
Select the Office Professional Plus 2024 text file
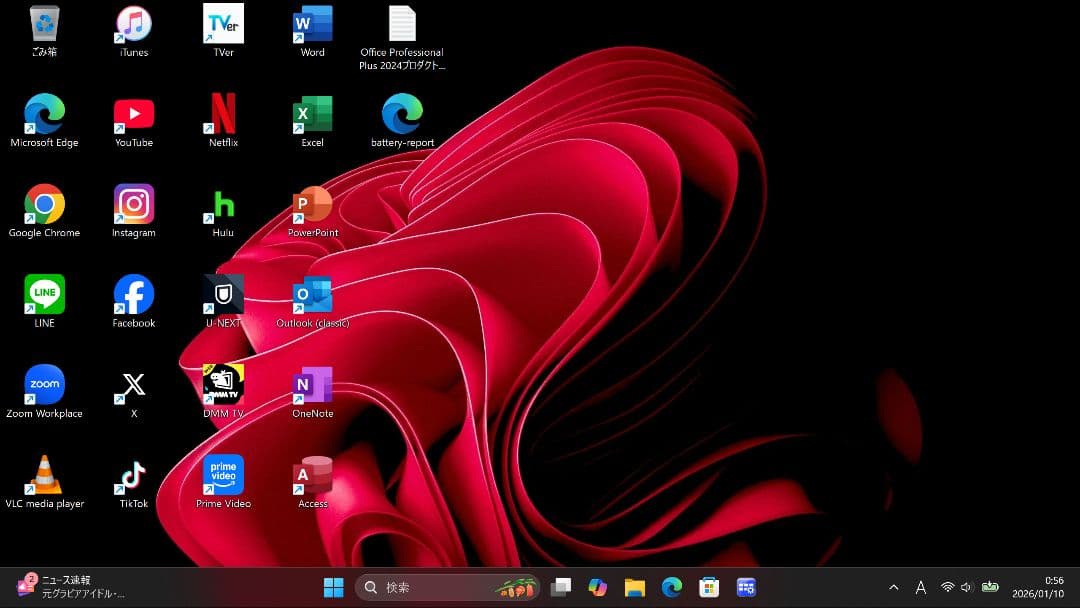point(402,24)
